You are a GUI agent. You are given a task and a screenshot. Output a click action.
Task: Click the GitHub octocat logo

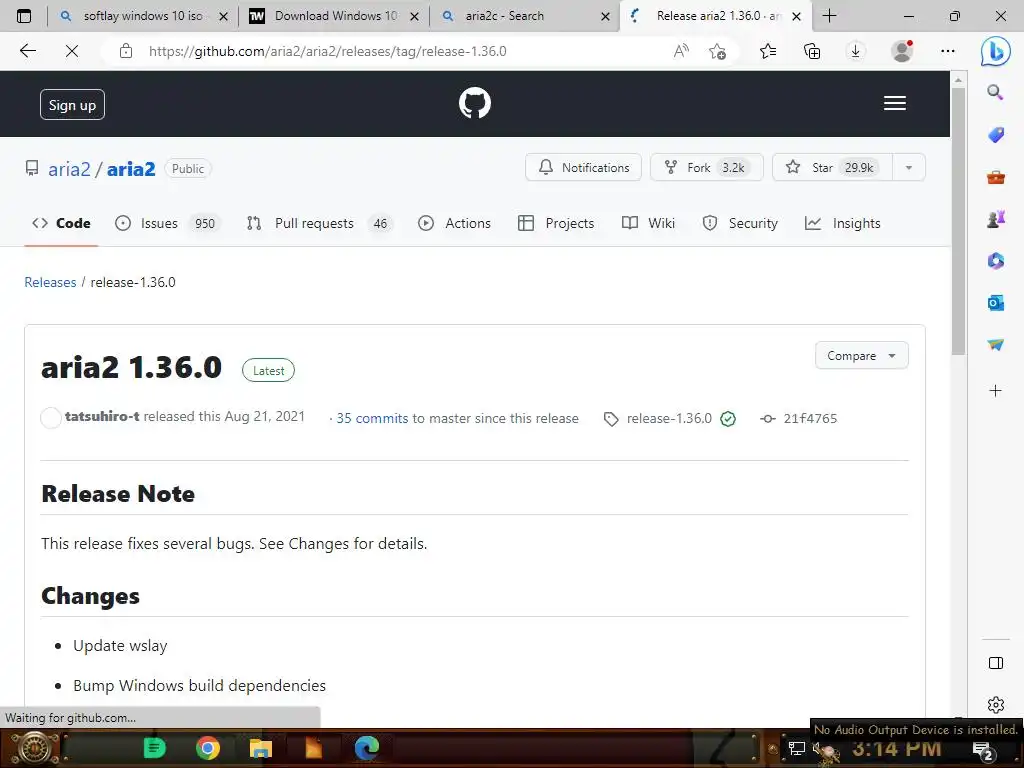click(x=475, y=103)
